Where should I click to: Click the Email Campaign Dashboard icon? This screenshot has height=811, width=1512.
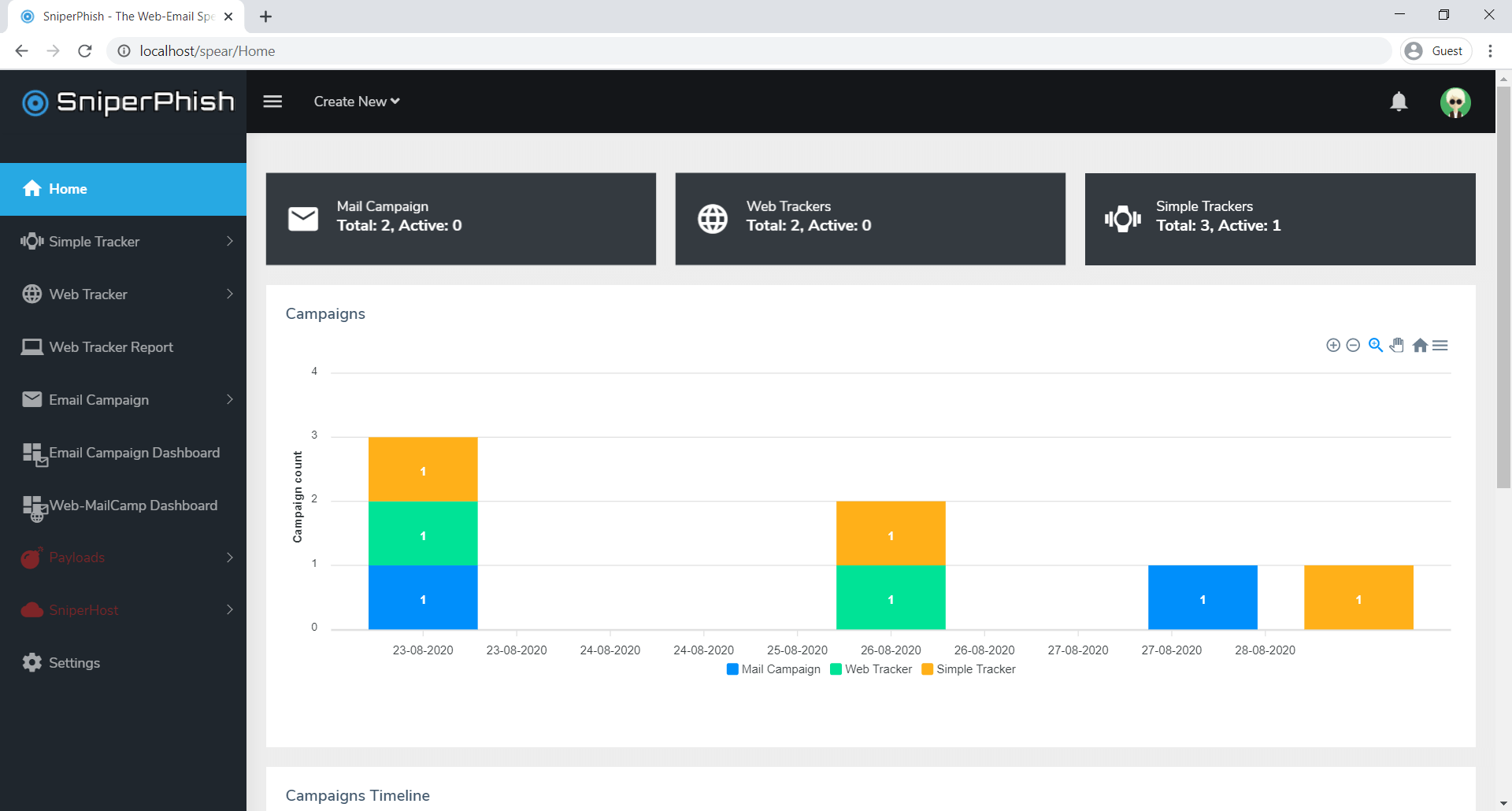click(35, 454)
